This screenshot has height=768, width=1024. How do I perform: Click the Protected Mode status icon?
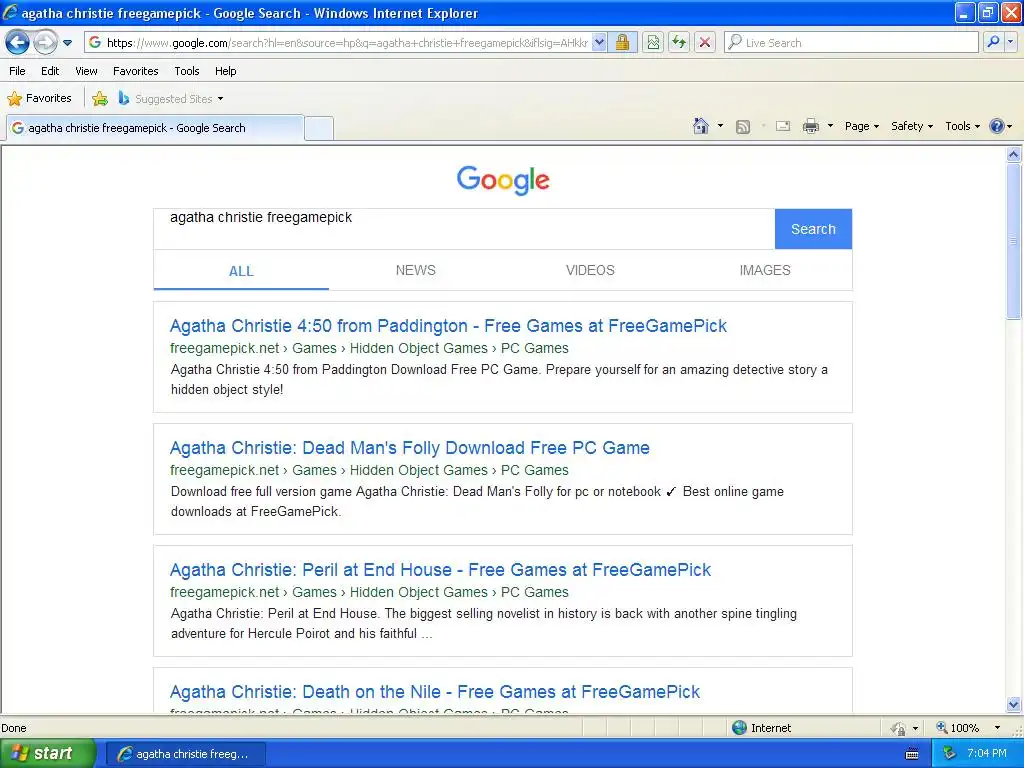[898, 728]
